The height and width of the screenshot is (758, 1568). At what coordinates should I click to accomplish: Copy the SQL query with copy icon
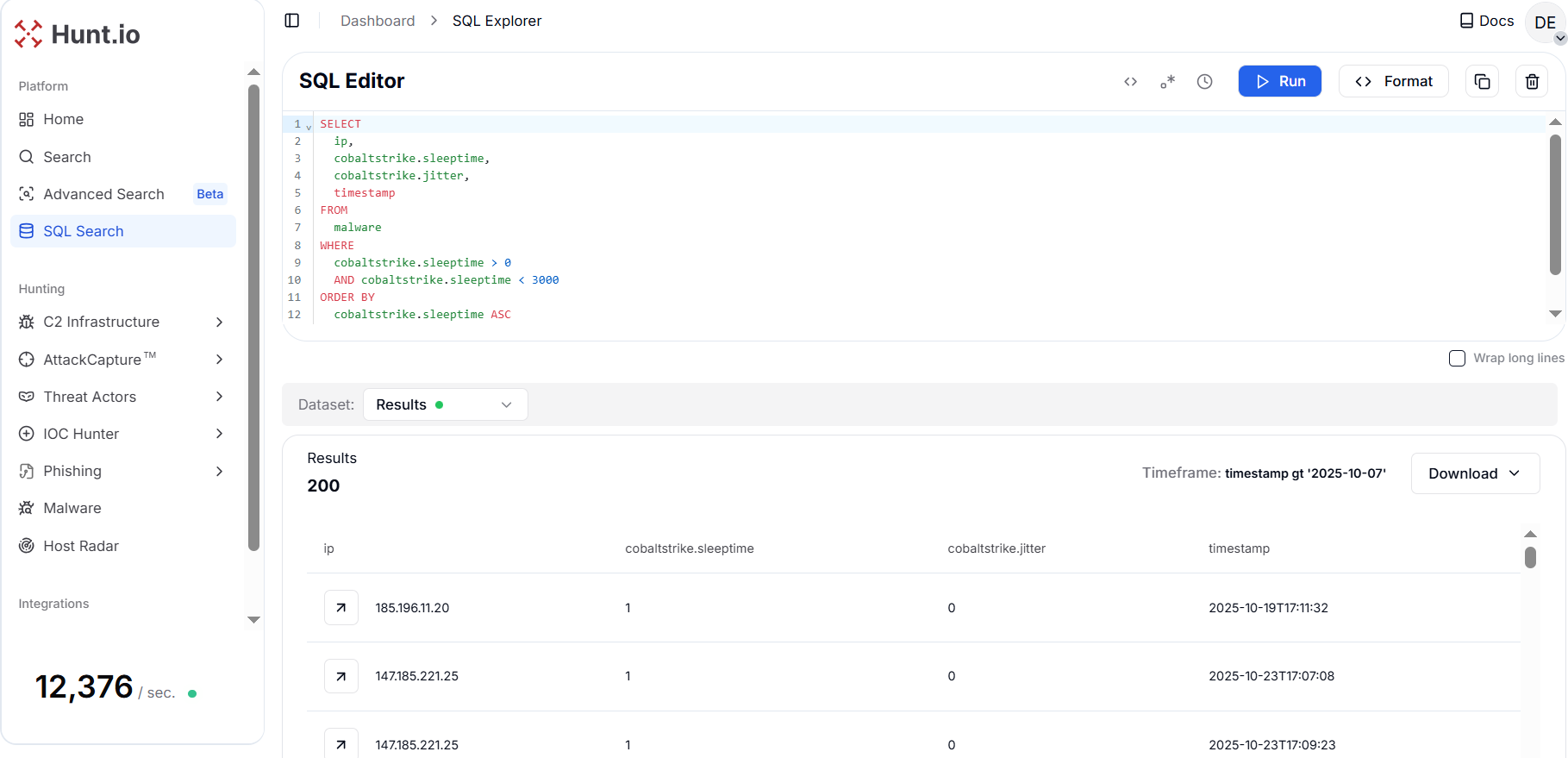coord(1482,82)
